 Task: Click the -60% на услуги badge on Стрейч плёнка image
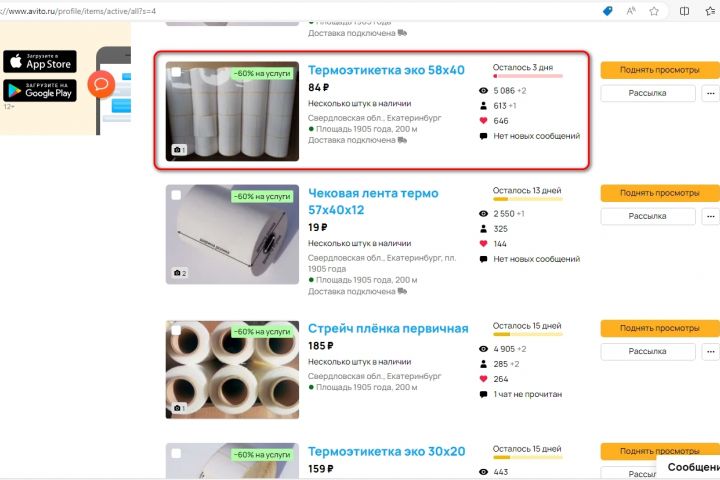[262, 332]
